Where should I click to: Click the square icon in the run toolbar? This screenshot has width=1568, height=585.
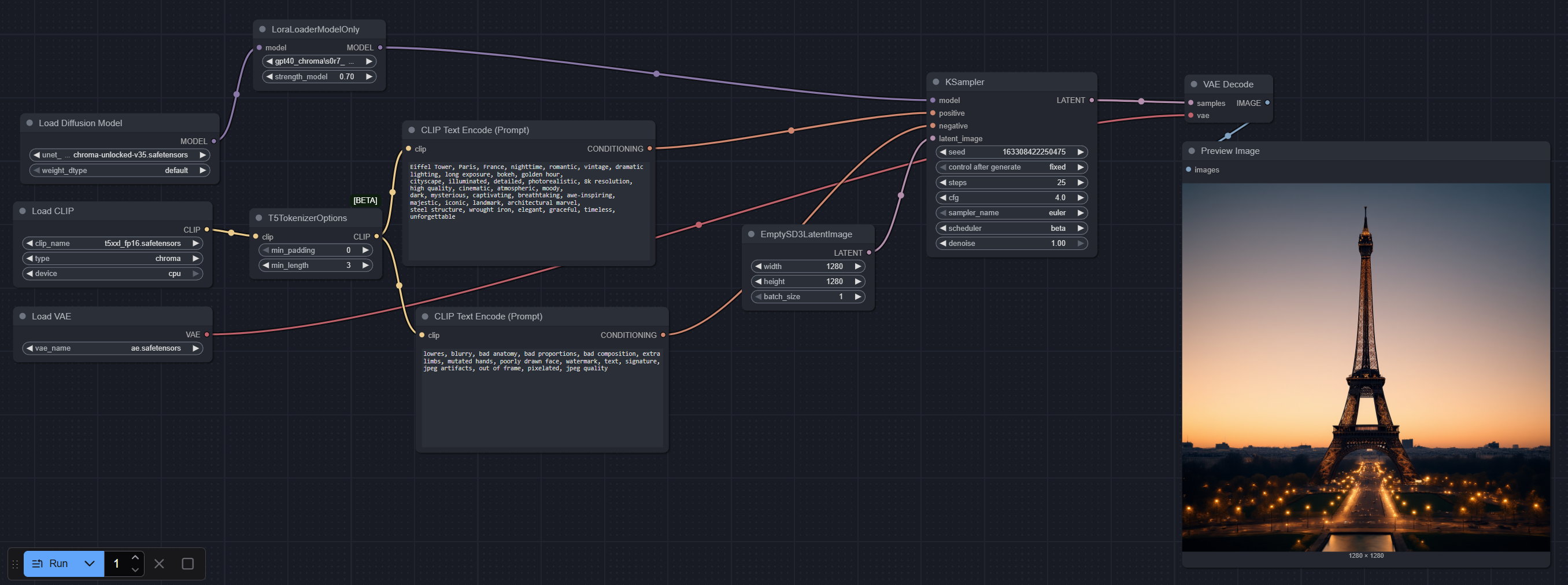coord(187,564)
